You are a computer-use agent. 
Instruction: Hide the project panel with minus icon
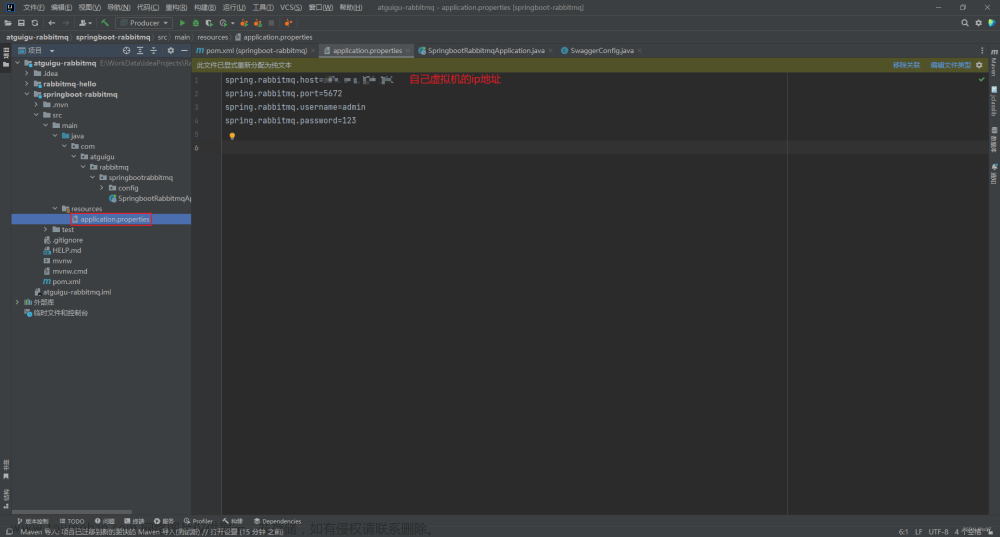184,50
